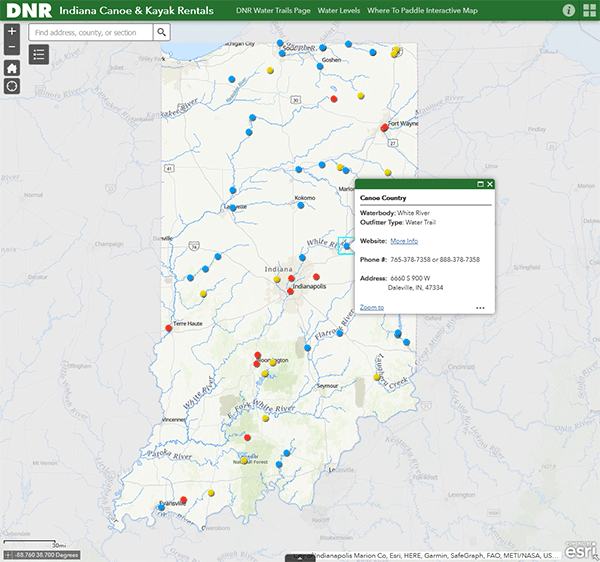
Task: Click the search magnifier icon
Action: (x=162, y=32)
